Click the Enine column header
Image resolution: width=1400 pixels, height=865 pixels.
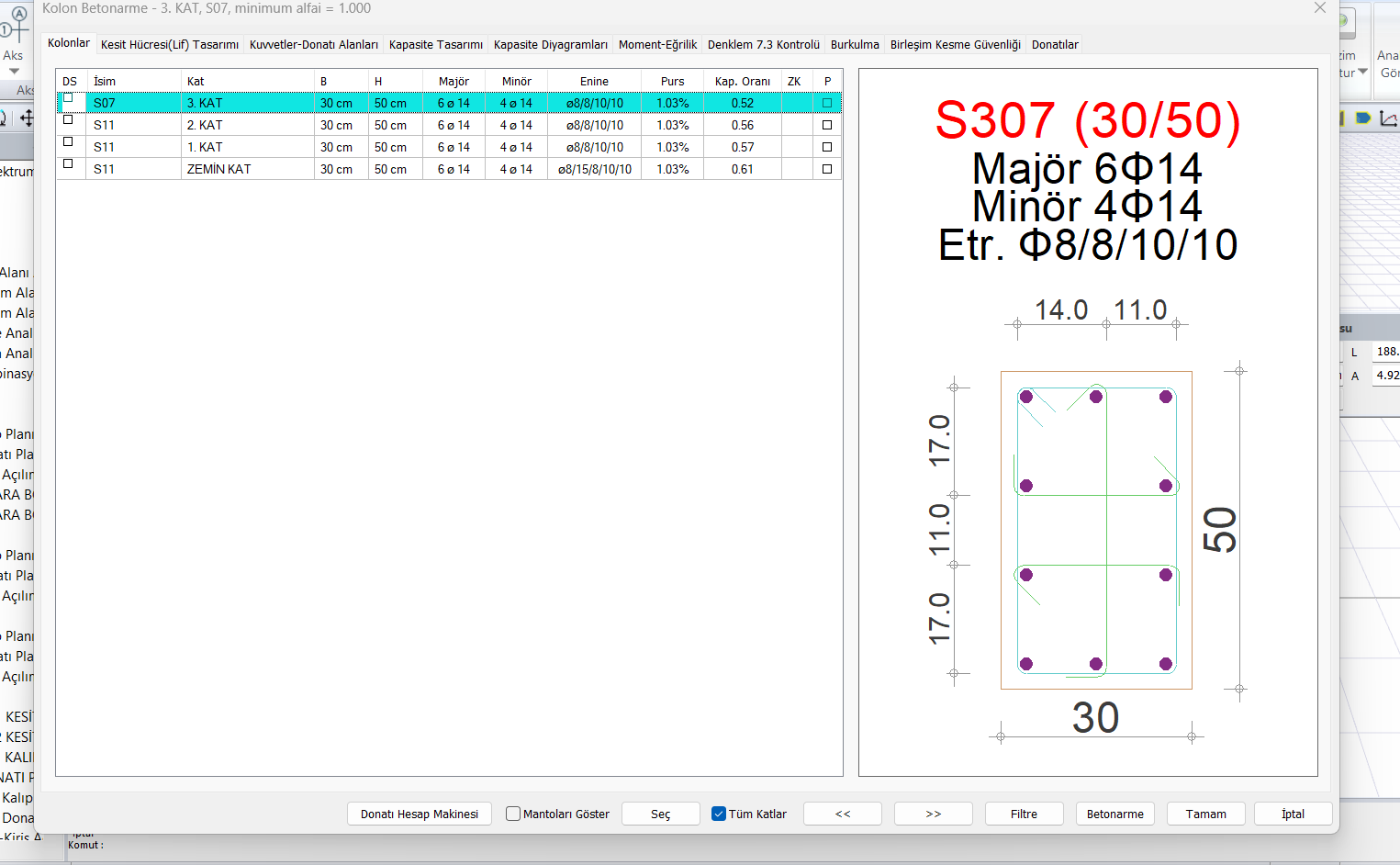(594, 81)
